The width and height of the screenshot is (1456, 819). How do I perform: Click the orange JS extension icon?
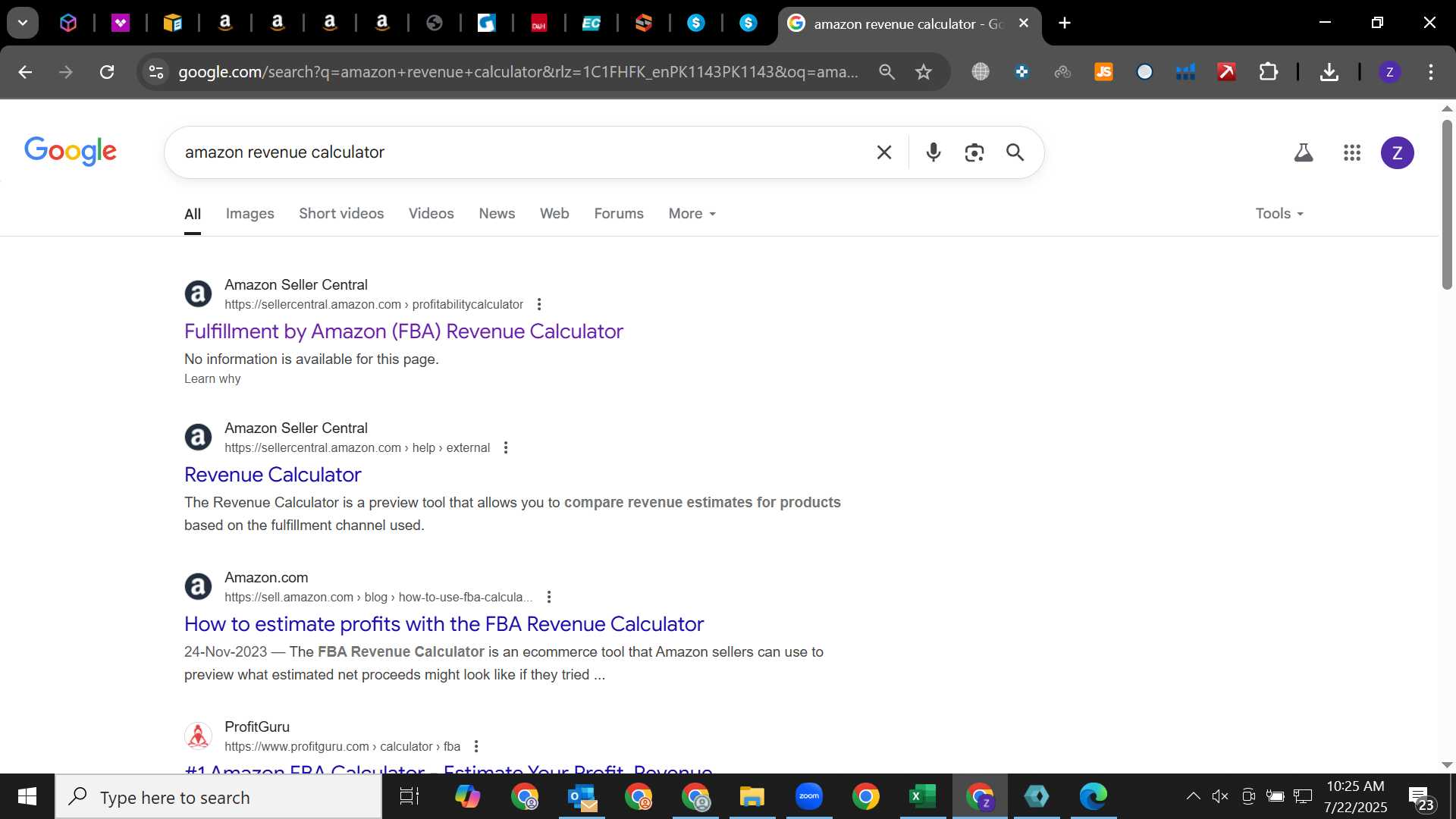pos(1103,72)
